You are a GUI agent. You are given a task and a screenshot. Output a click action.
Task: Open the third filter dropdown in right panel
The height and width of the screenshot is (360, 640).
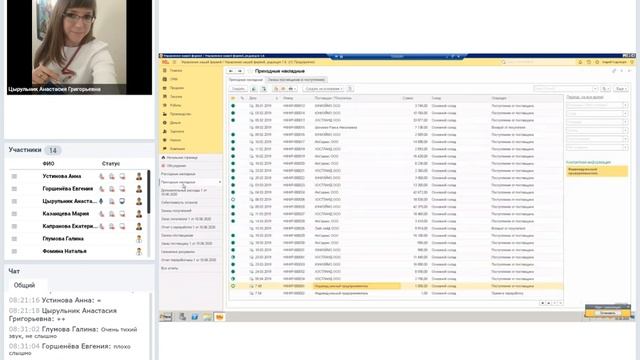(x=625, y=122)
